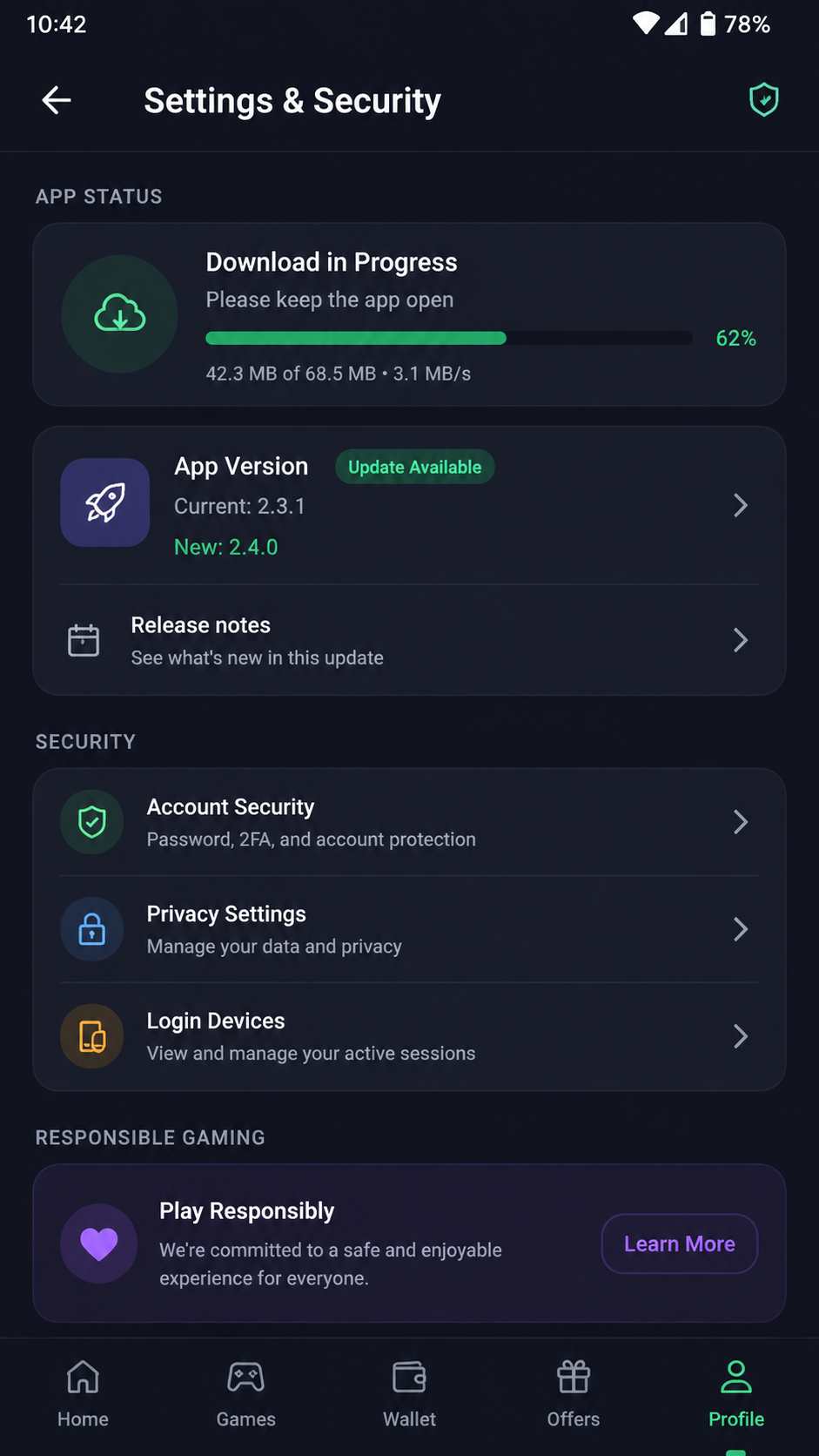Click the Learn More button

click(x=680, y=1244)
